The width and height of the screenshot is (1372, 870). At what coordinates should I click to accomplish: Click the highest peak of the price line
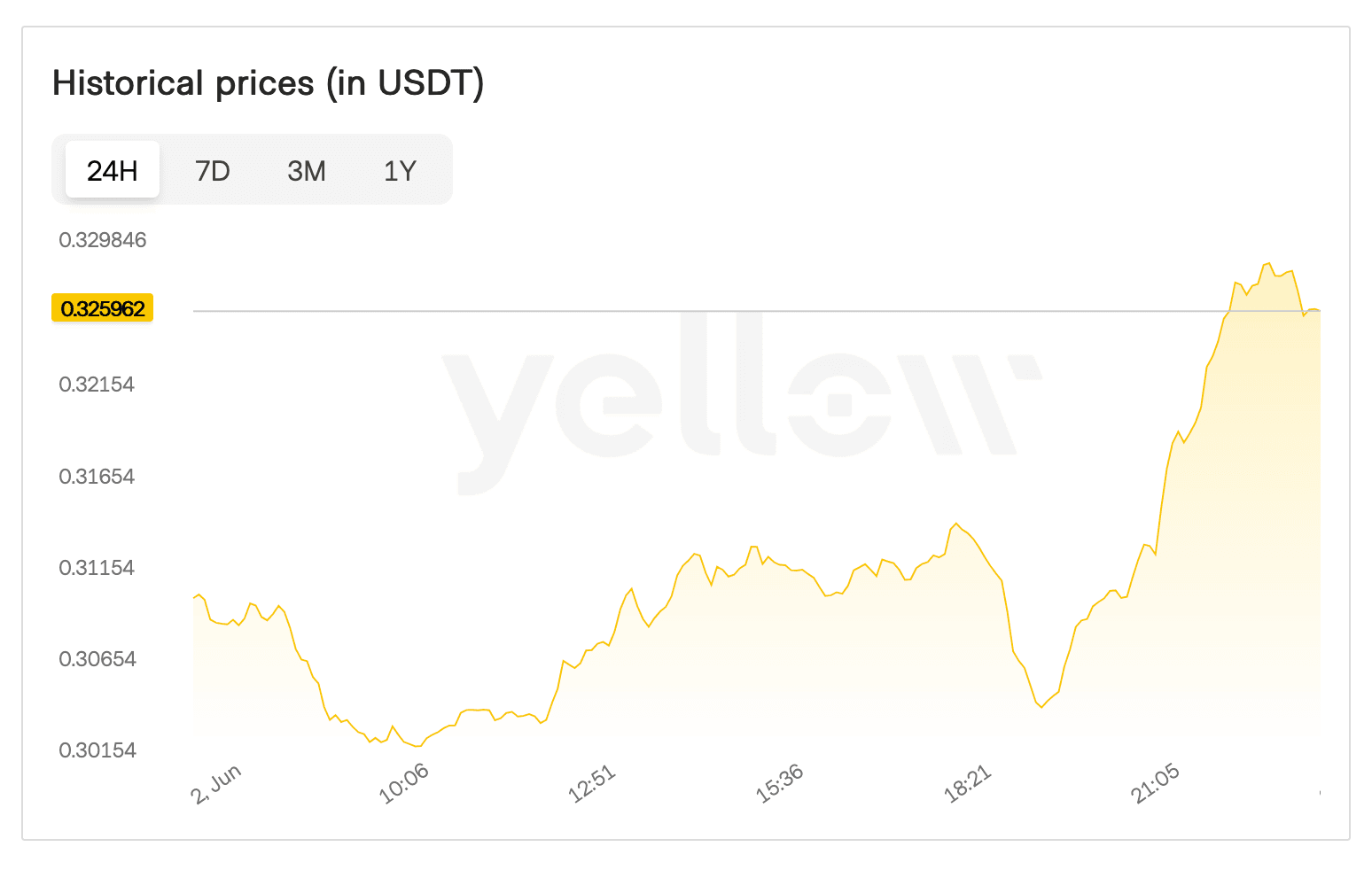click(1269, 263)
